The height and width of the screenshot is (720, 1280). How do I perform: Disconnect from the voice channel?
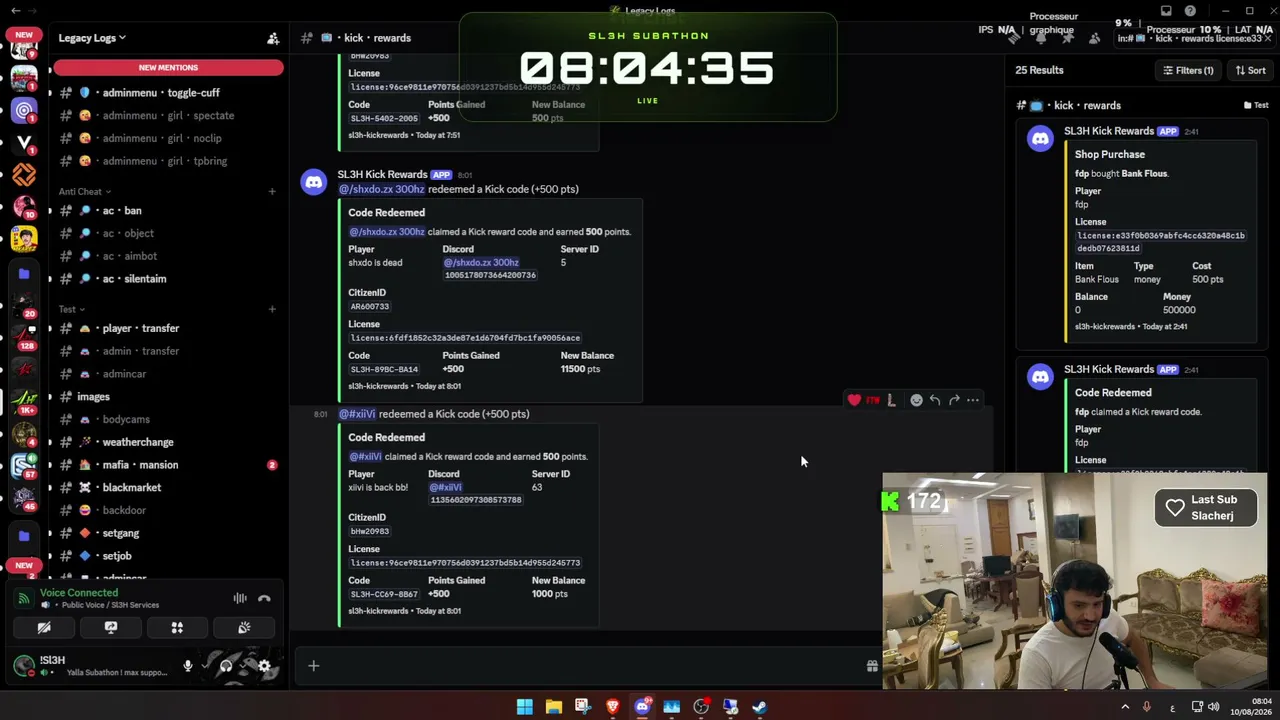tap(264, 598)
